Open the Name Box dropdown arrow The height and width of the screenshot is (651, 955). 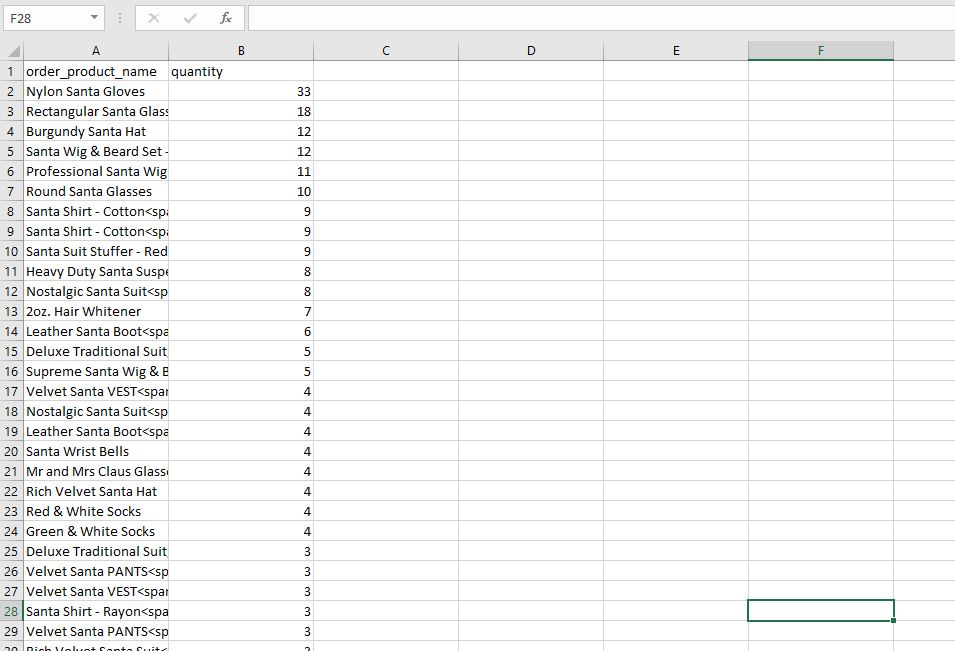click(94, 18)
